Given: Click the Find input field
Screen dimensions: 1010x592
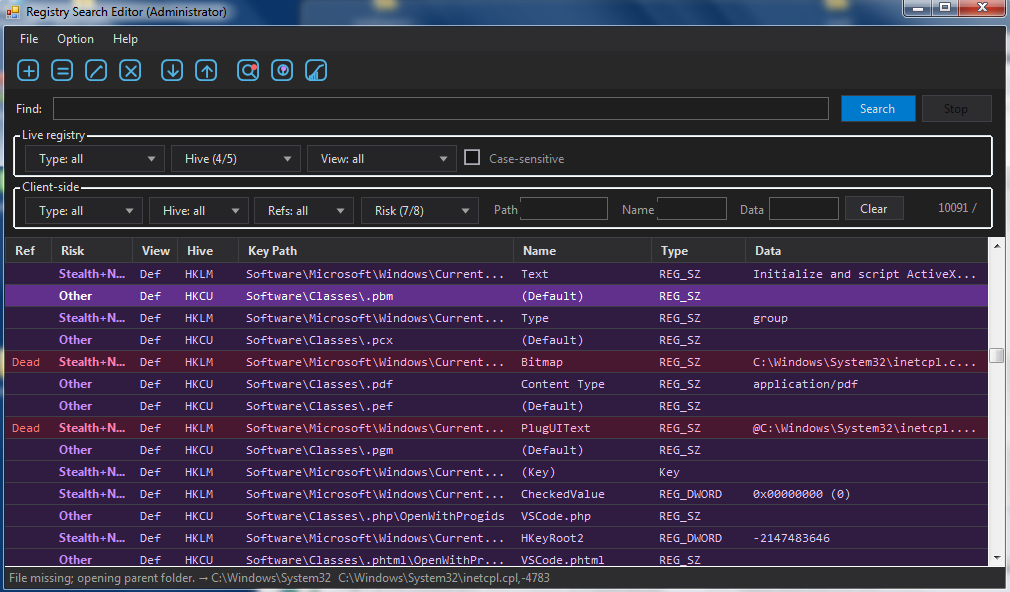Looking at the screenshot, I should 441,109.
